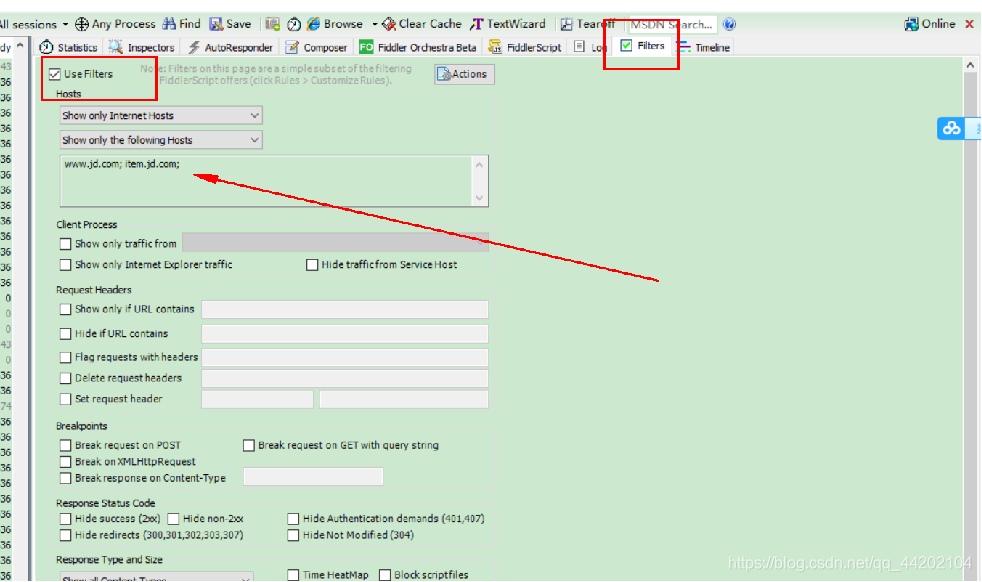
Task: Click the Show only if URL contains field
Action: coord(344,309)
